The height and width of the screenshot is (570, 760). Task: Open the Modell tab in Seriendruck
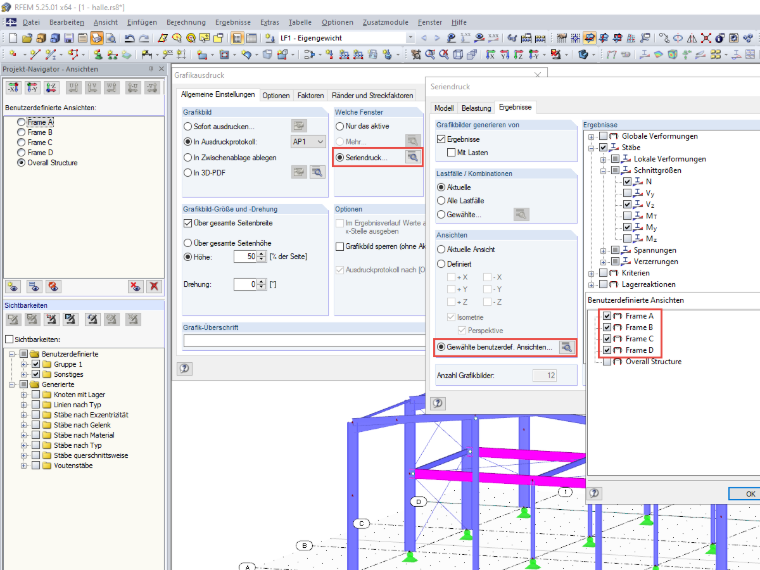click(444, 108)
